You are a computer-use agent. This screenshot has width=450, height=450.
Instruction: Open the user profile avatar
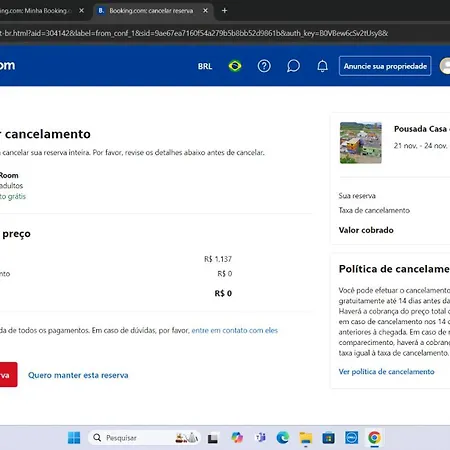click(x=445, y=66)
